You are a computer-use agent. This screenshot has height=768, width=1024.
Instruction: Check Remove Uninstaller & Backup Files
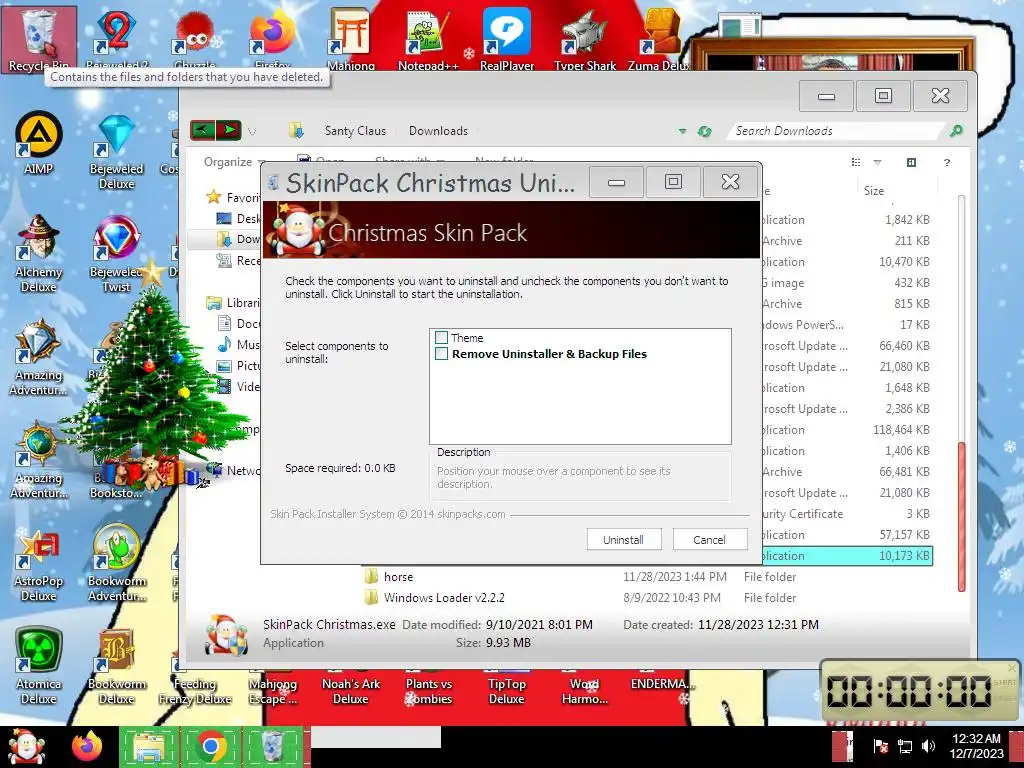[x=441, y=354]
